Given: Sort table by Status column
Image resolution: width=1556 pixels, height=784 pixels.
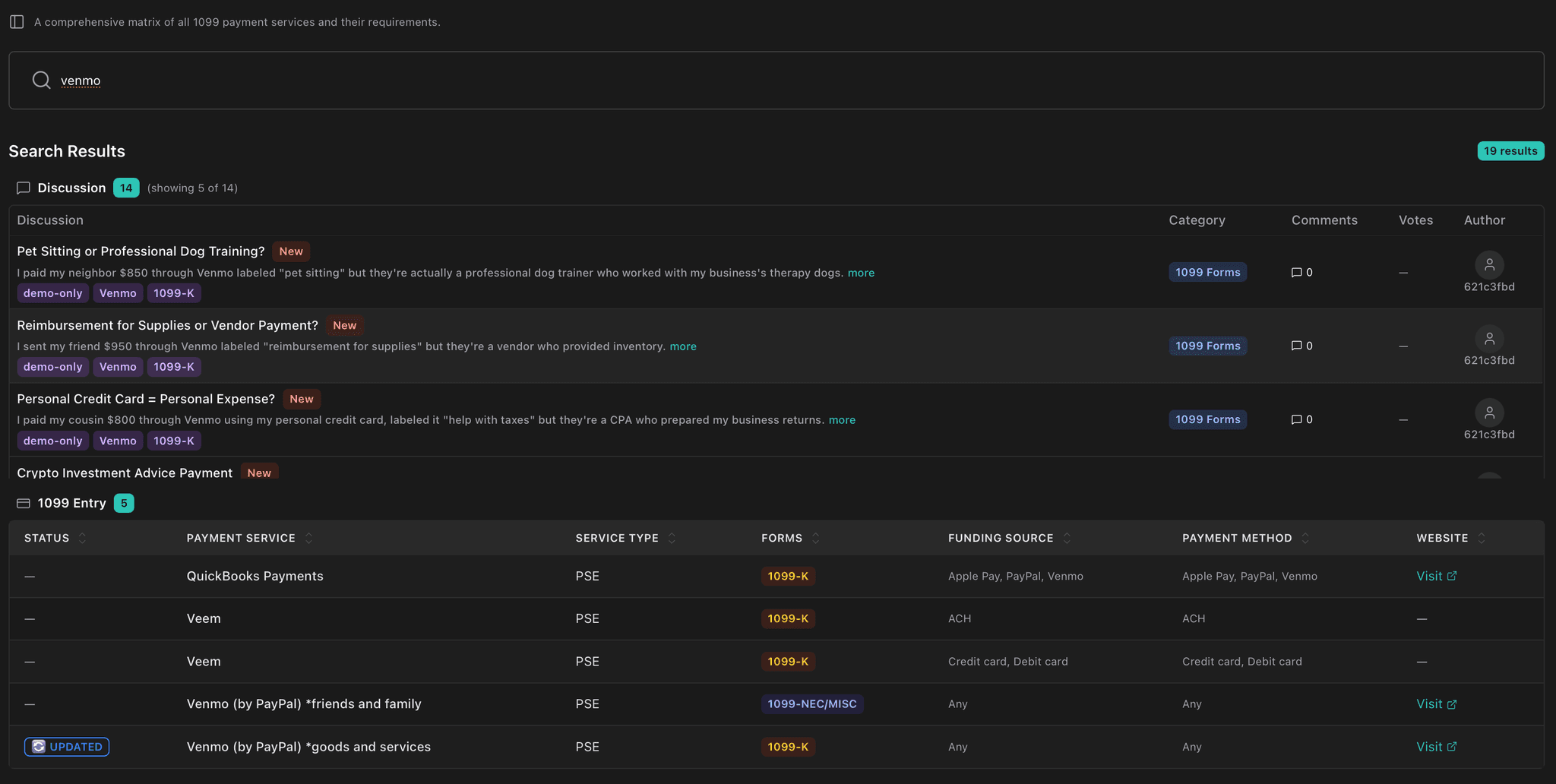Looking at the screenshot, I should click(x=82, y=538).
